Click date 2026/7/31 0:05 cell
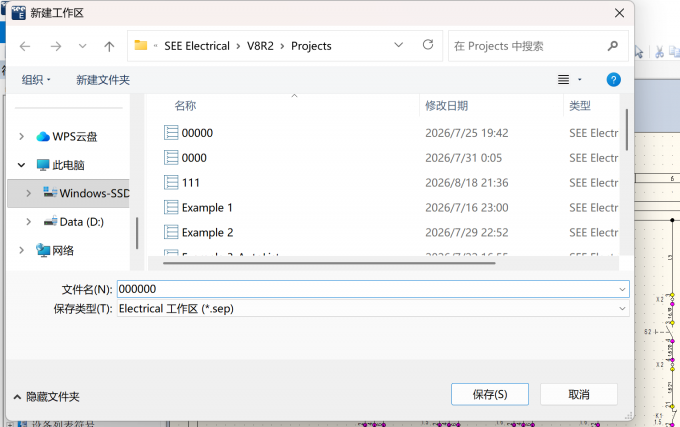Screen dimensions: 680x427 coord(463,158)
